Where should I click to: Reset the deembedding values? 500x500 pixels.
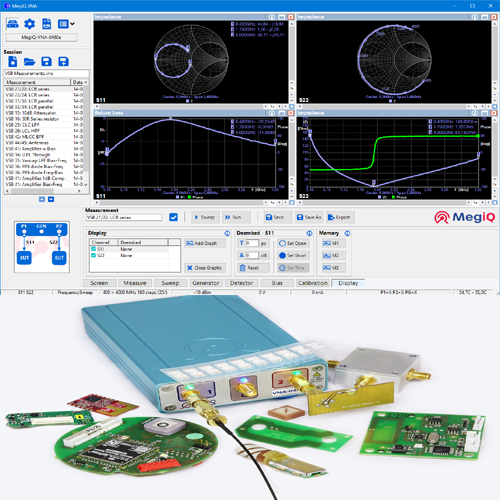(253, 268)
